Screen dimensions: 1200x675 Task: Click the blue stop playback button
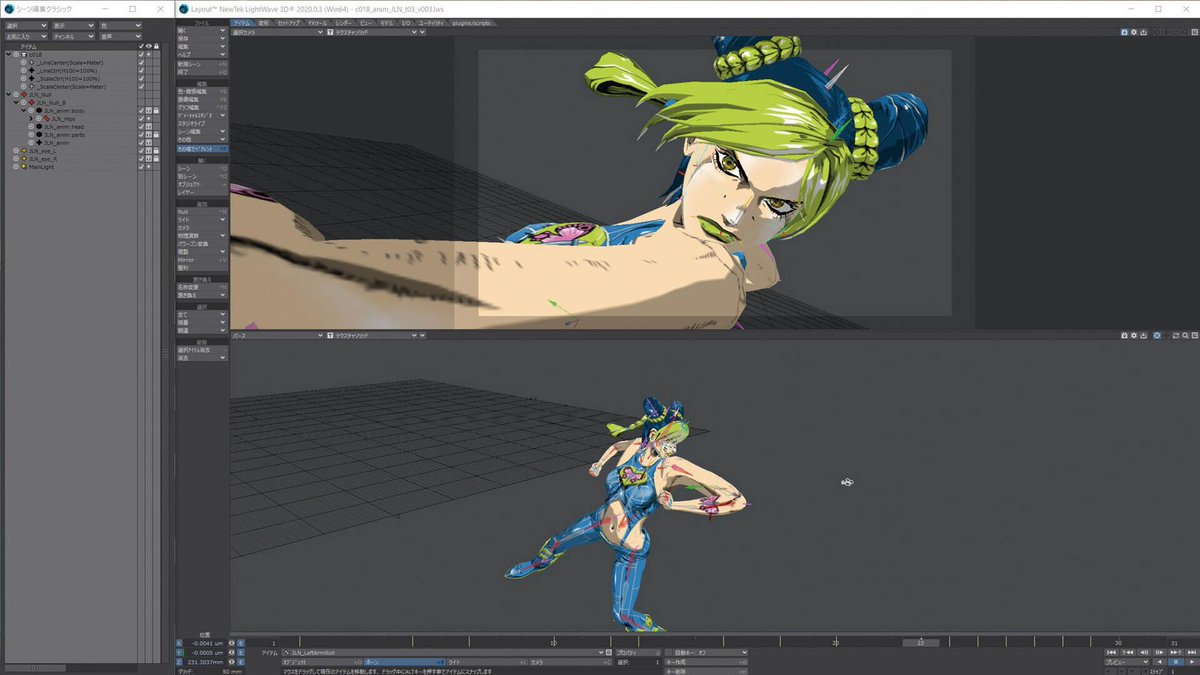(x=1176, y=662)
